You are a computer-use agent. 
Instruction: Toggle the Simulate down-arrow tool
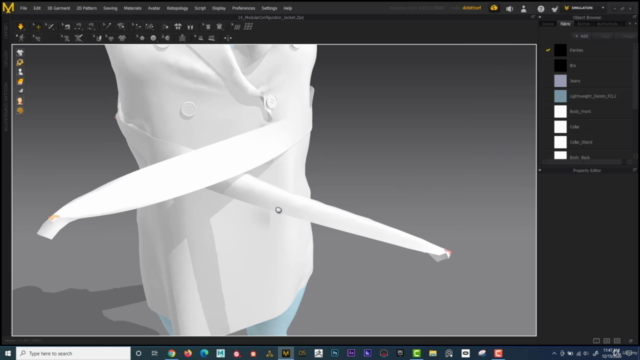(20, 27)
